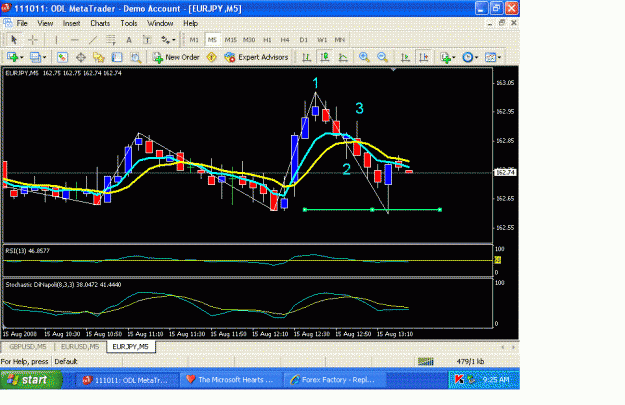The image size is (625, 405).
Task: Switch to H1 timeframe
Action: point(267,39)
